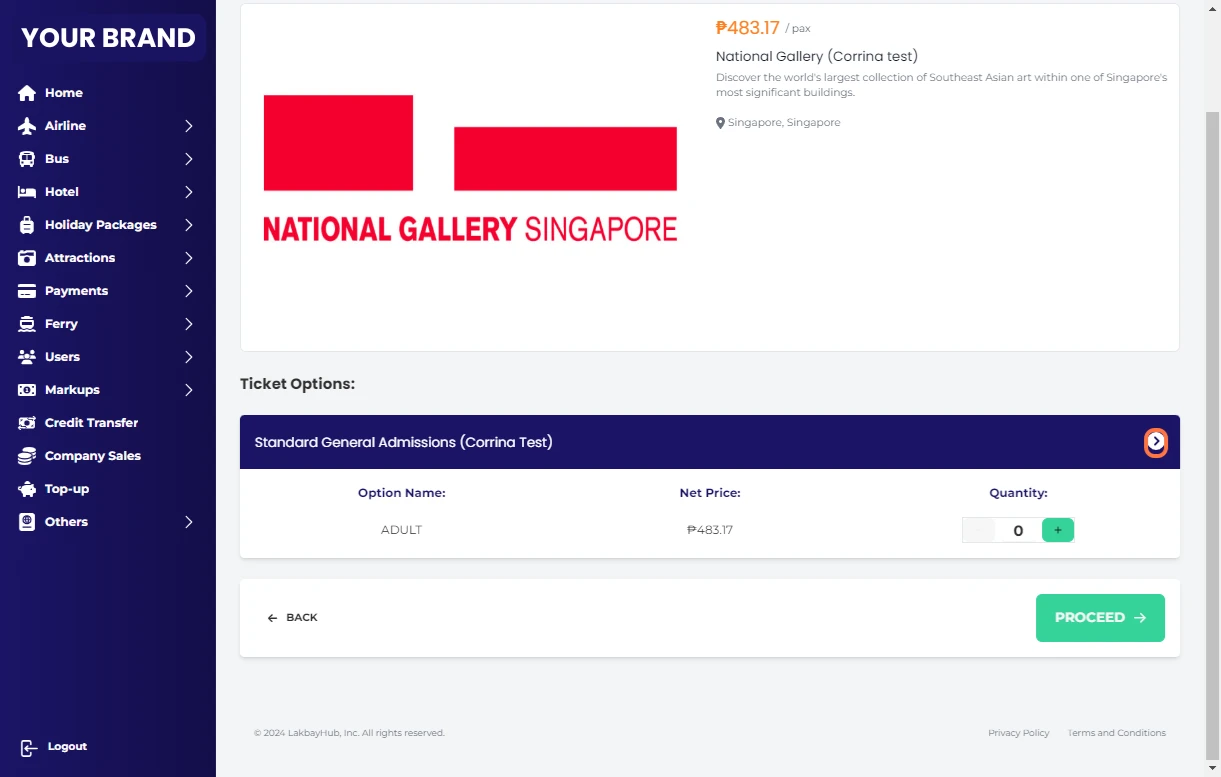The width and height of the screenshot is (1221, 777).
Task: Click the Ferry ship icon
Action: click(x=27, y=324)
